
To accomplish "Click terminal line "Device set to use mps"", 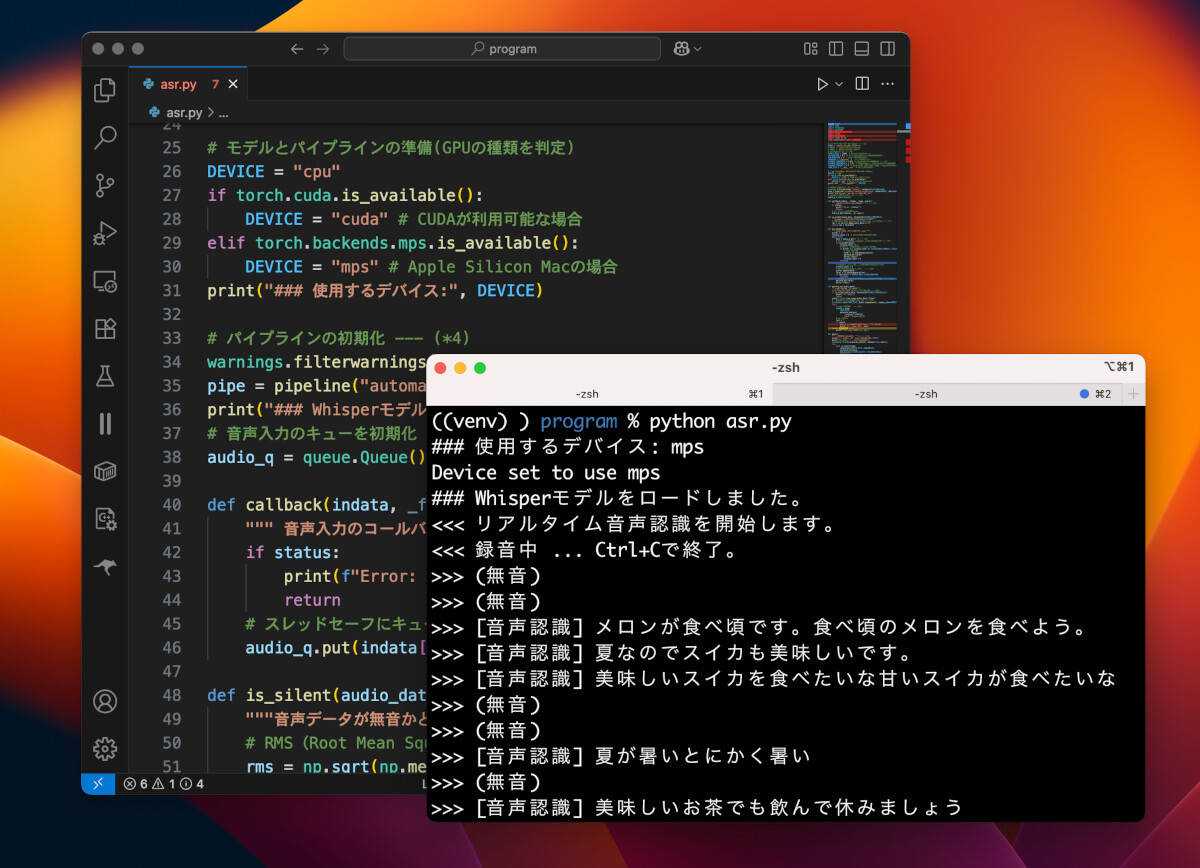I will (546, 473).
